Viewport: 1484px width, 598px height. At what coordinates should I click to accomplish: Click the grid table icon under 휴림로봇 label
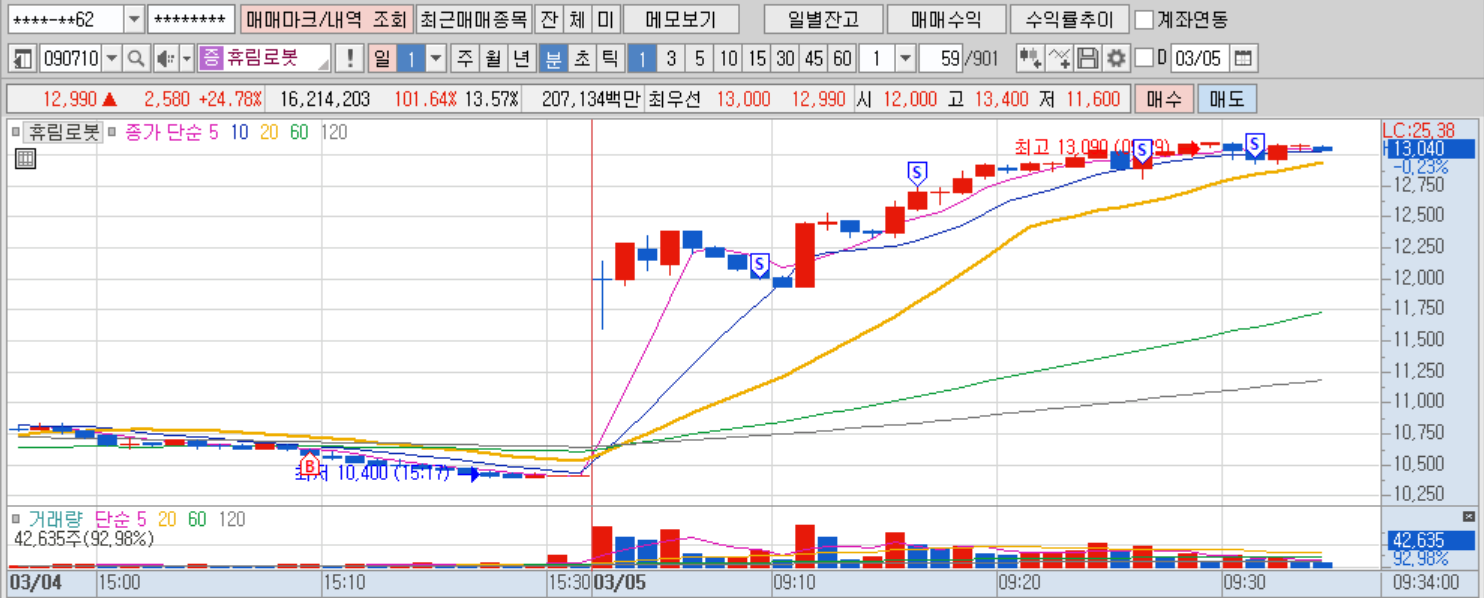tap(25, 158)
